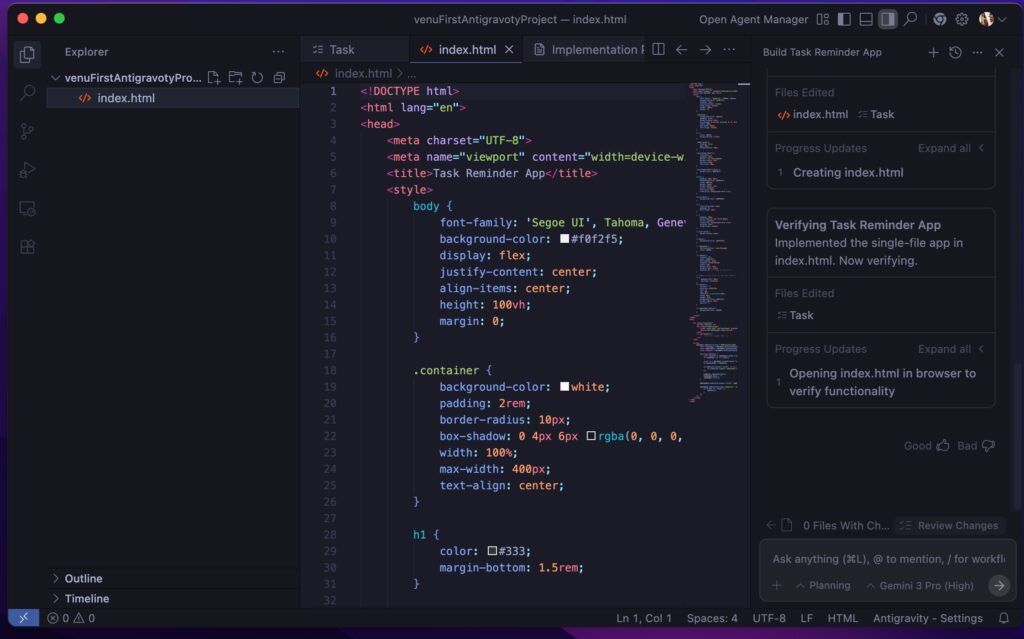Switch to the Implementation Plan tab
1024x639 pixels.
(593, 49)
